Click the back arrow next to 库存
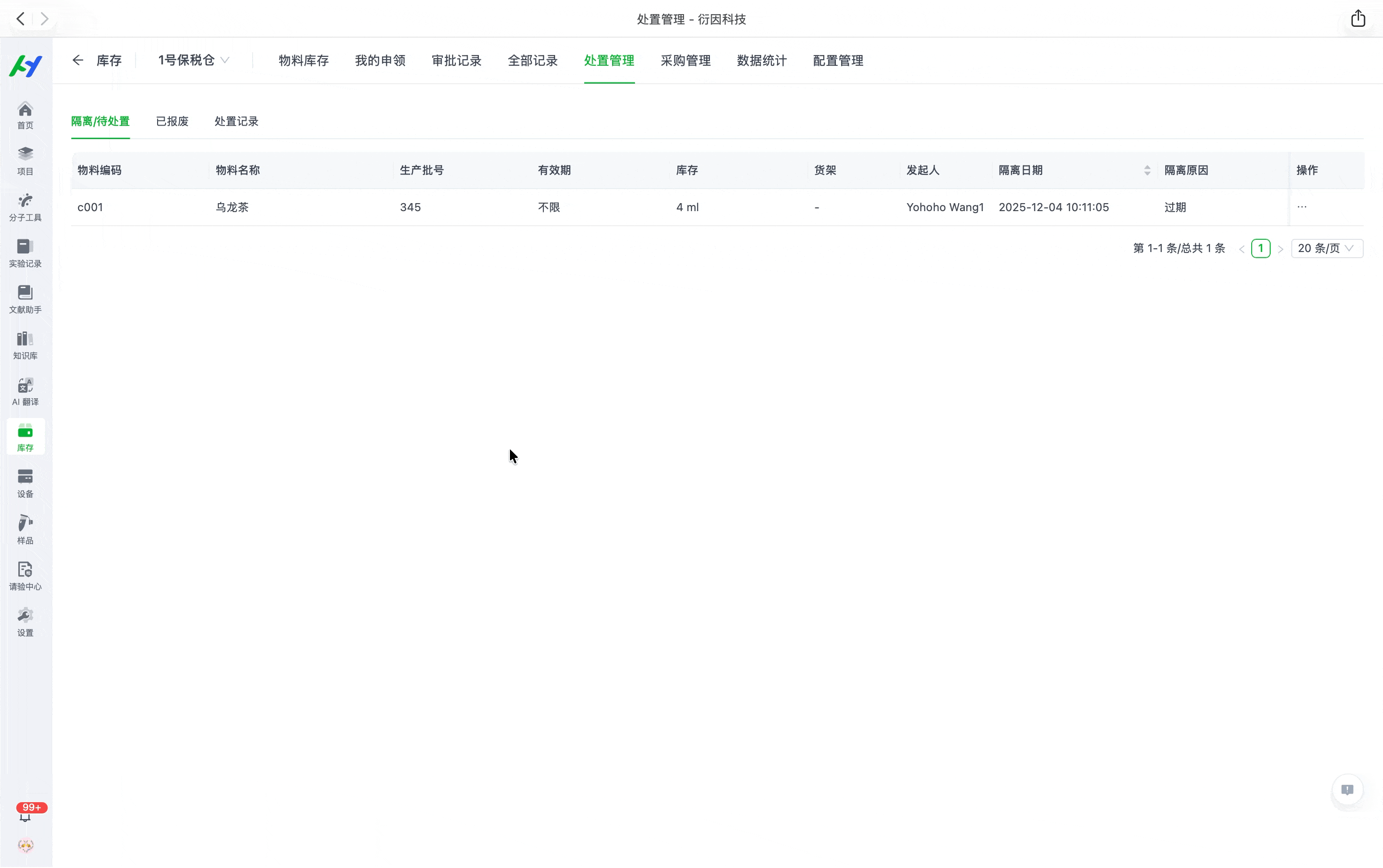This screenshot has height=868, width=1383. click(78, 60)
